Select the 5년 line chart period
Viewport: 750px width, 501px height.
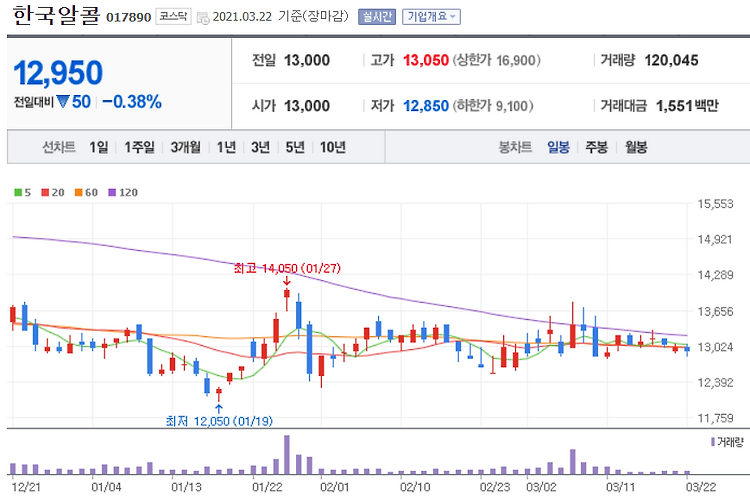point(295,147)
